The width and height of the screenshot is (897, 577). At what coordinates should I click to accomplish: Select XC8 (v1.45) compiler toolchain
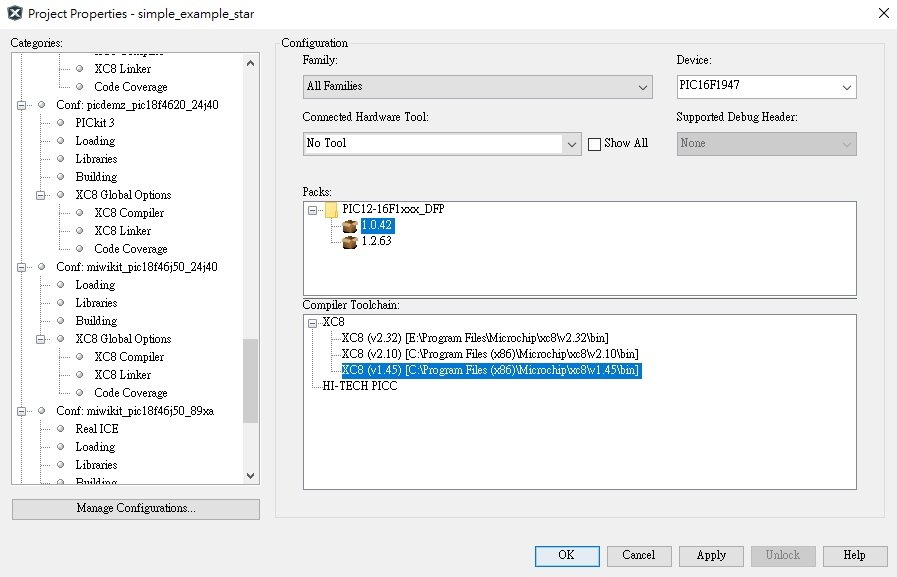click(x=491, y=370)
